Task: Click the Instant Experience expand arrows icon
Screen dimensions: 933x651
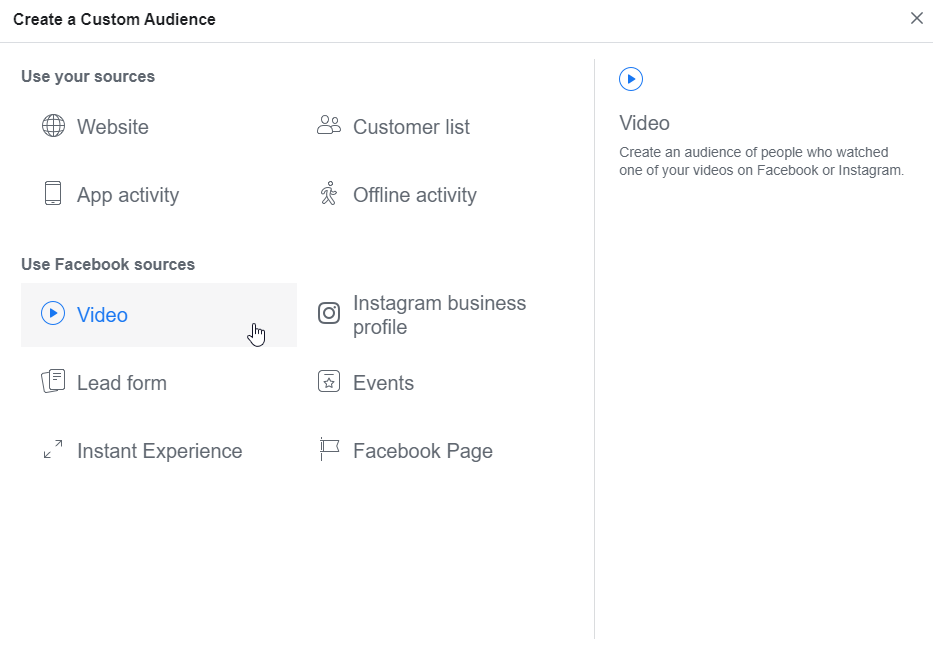Action: [53, 449]
